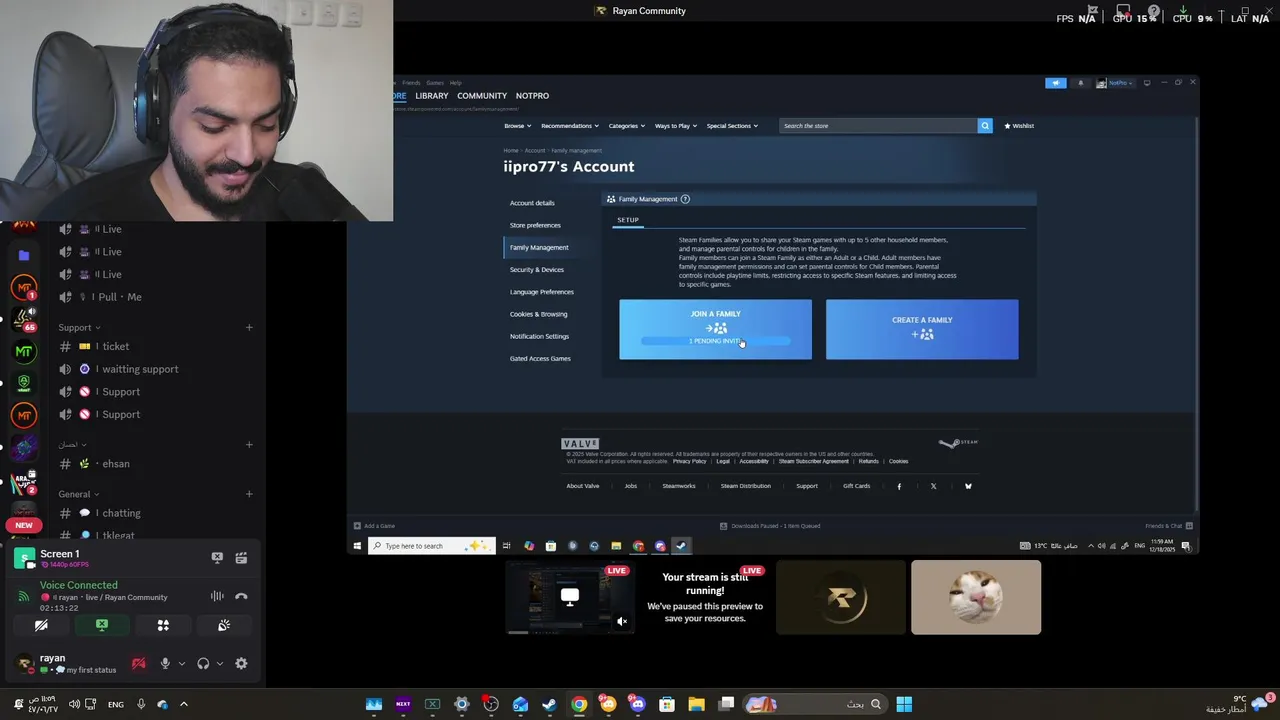
Task: Open Steam Support footer link
Action: pyautogui.click(x=807, y=486)
